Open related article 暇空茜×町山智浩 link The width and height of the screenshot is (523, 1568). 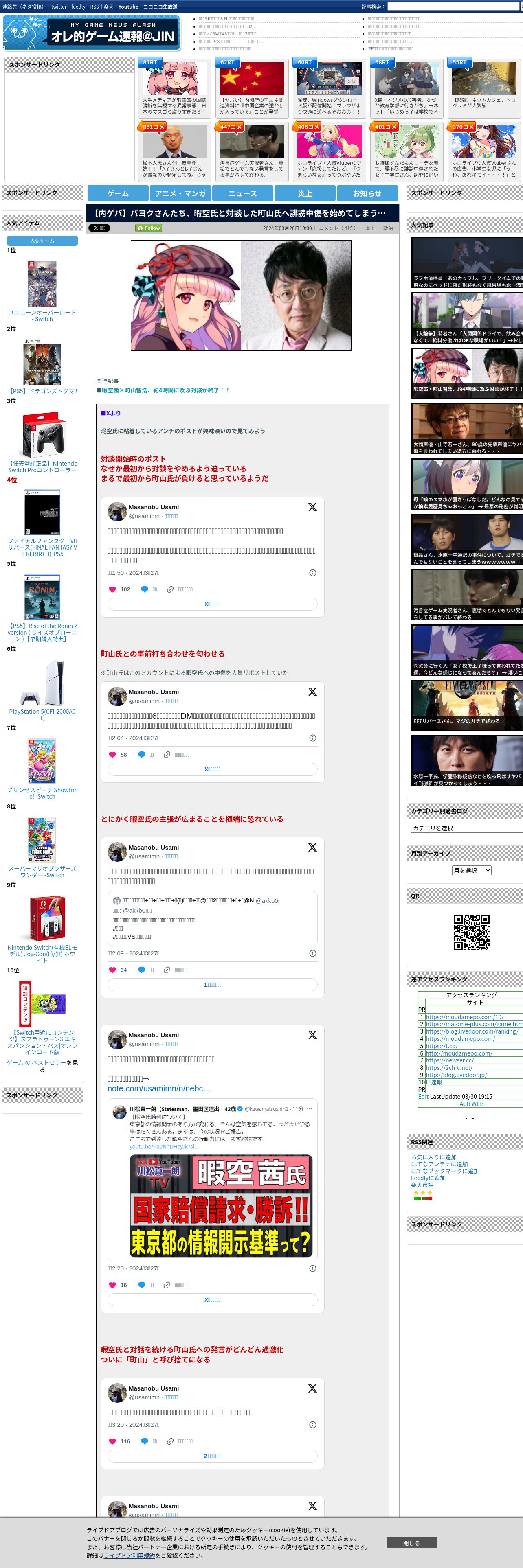pyautogui.click(x=166, y=390)
